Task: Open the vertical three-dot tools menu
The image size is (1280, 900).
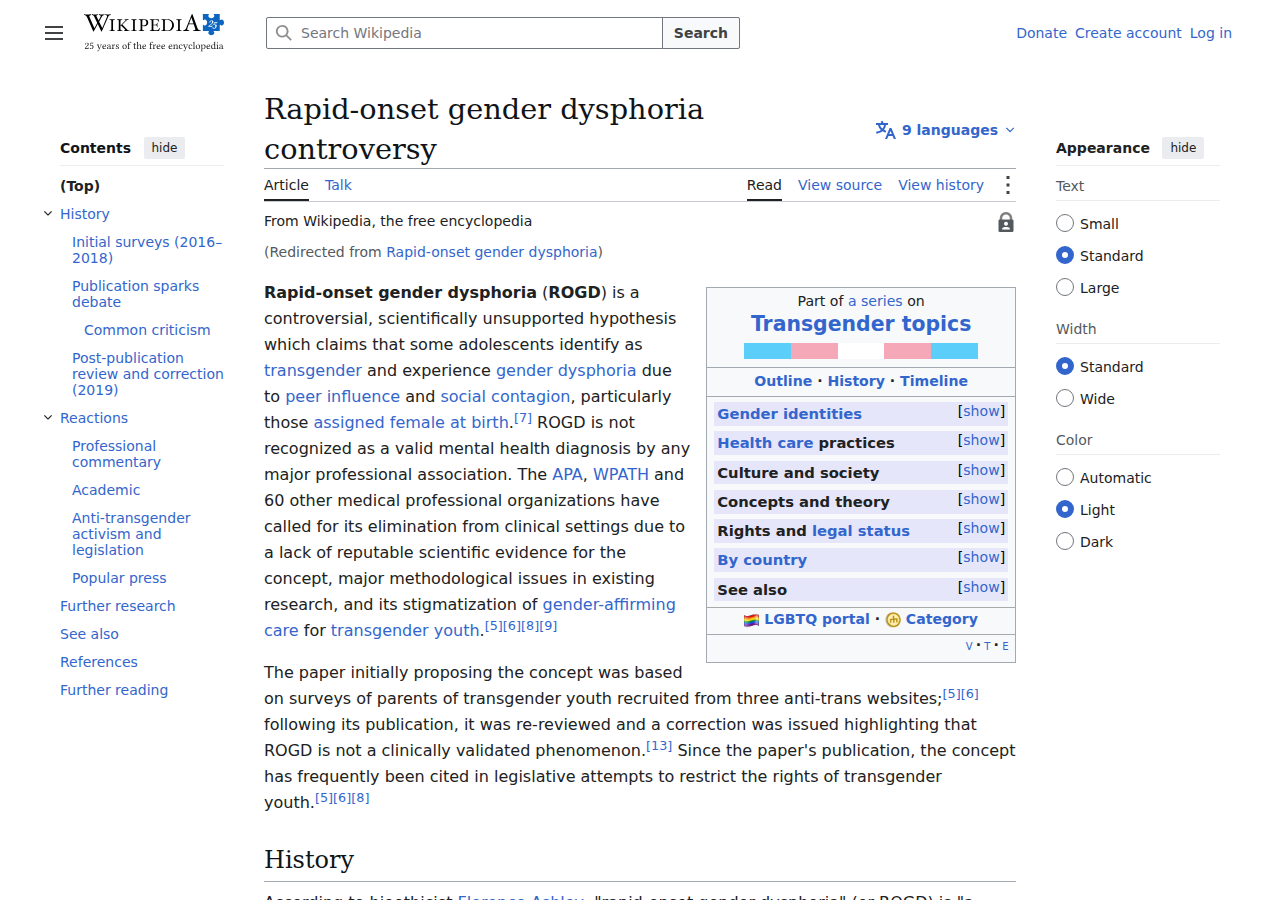Action: (1007, 185)
